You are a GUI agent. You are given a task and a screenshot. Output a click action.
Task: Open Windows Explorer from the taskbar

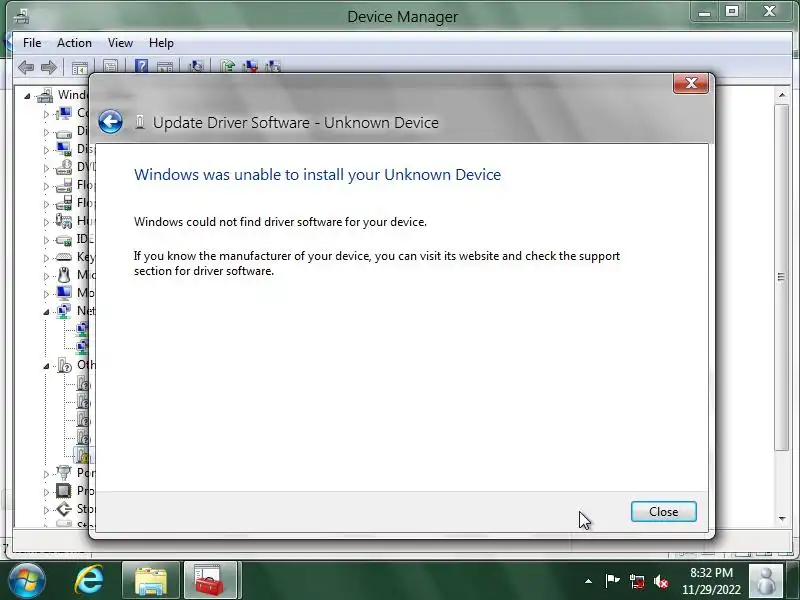coord(151,580)
